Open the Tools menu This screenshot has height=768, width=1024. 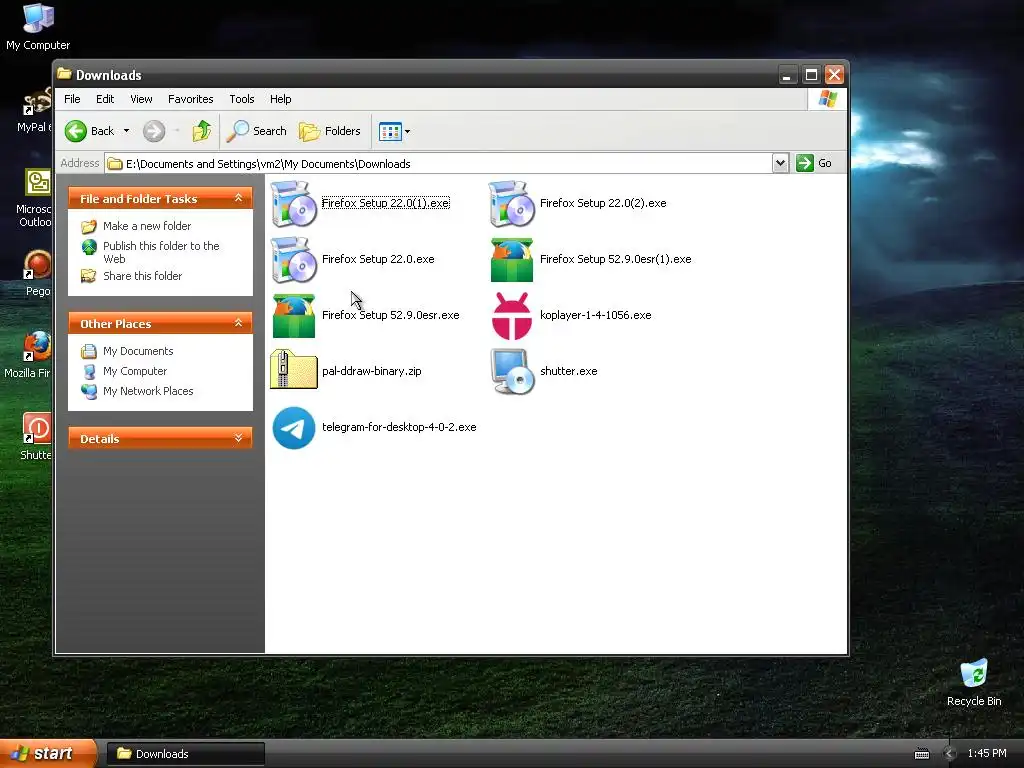coord(242,99)
